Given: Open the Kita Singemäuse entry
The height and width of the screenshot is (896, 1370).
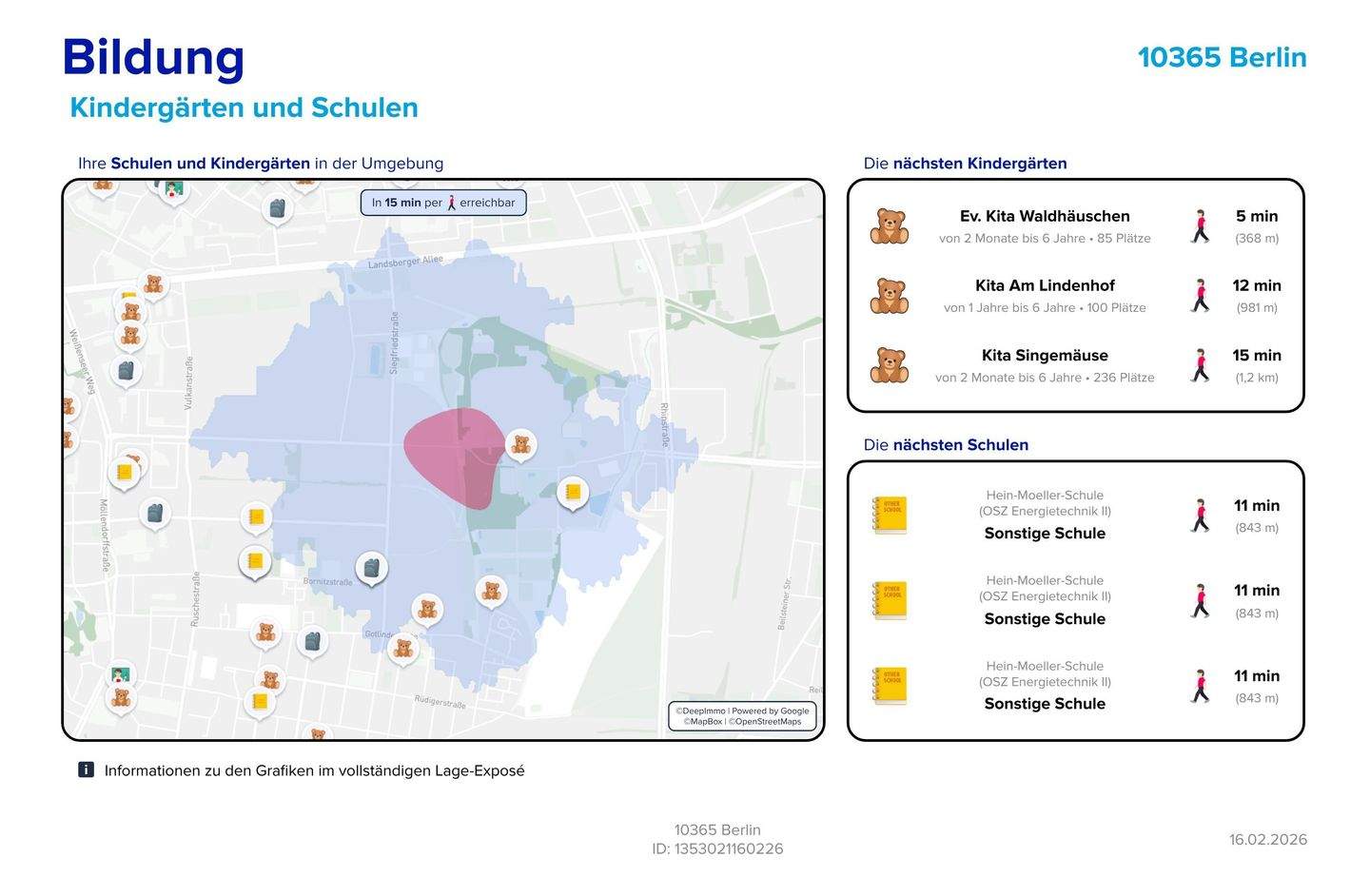Looking at the screenshot, I should coord(1044,356).
